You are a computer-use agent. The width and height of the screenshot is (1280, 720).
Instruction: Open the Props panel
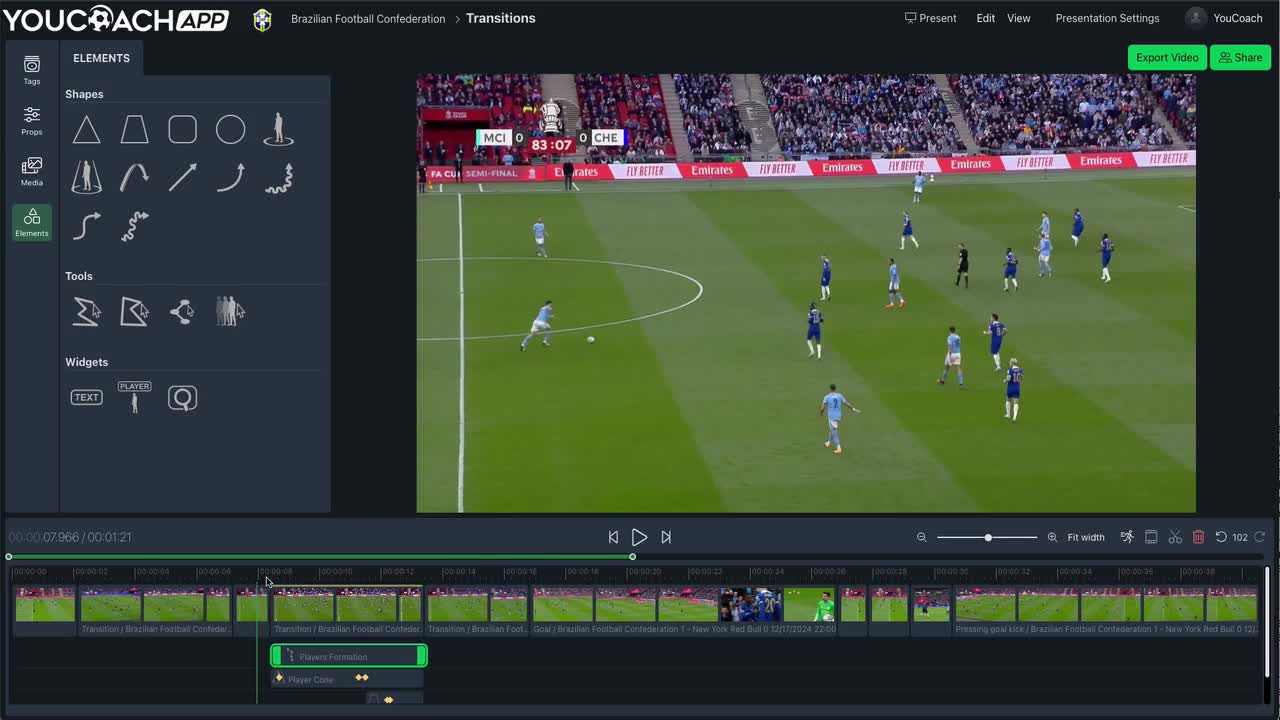[x=31, y=119]
